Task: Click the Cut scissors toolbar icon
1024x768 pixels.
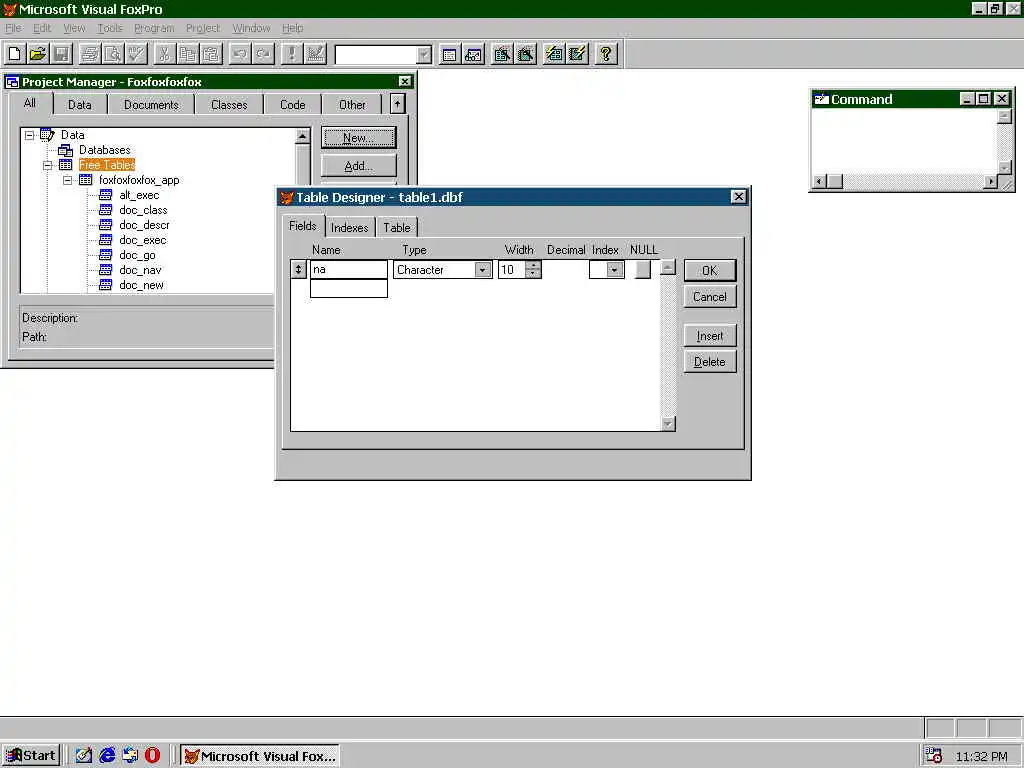Action: [x=165, y=54]
